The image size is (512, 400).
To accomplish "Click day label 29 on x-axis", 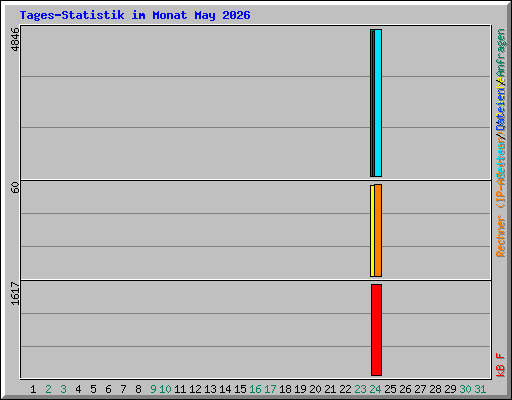I will [x=450, y=389].
